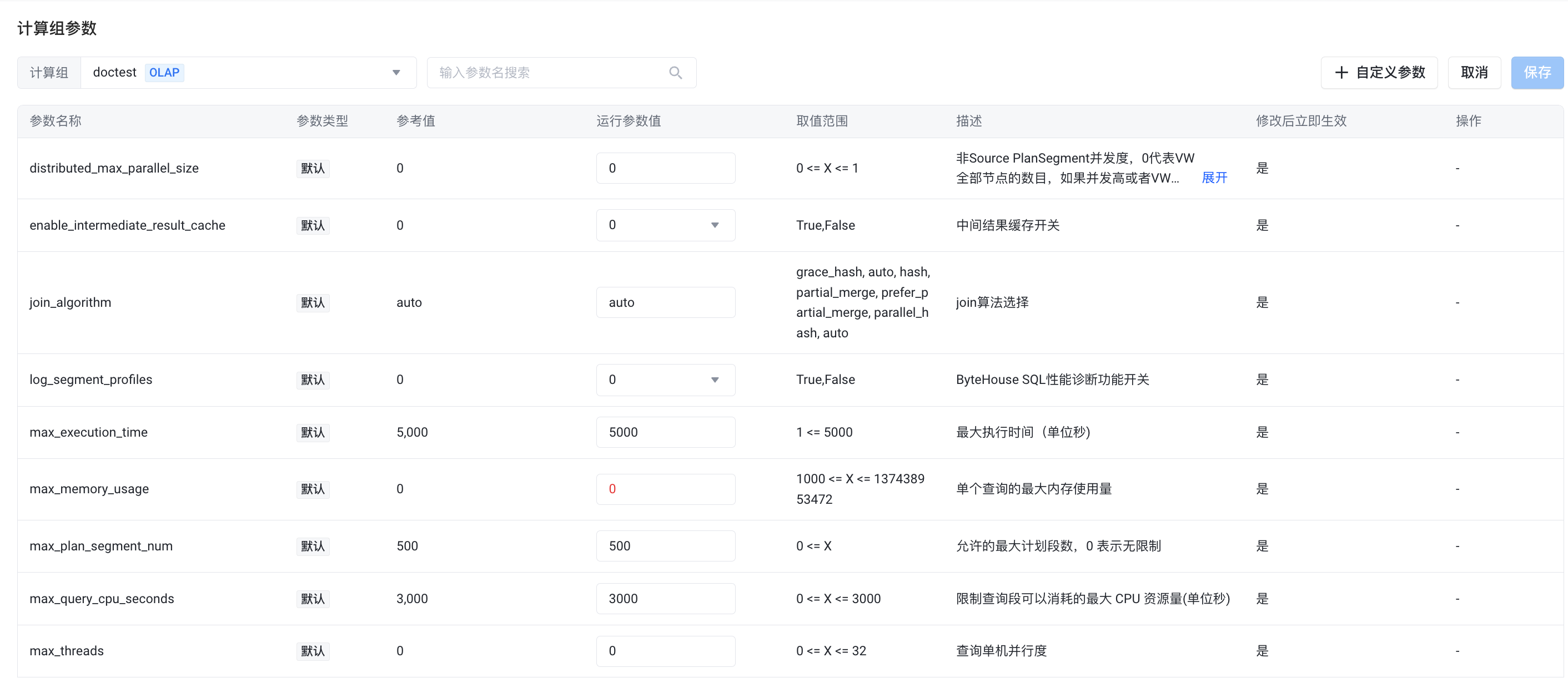1568x688 pixels.
Task: Click max_threads value input field
Action: [665, 651]
